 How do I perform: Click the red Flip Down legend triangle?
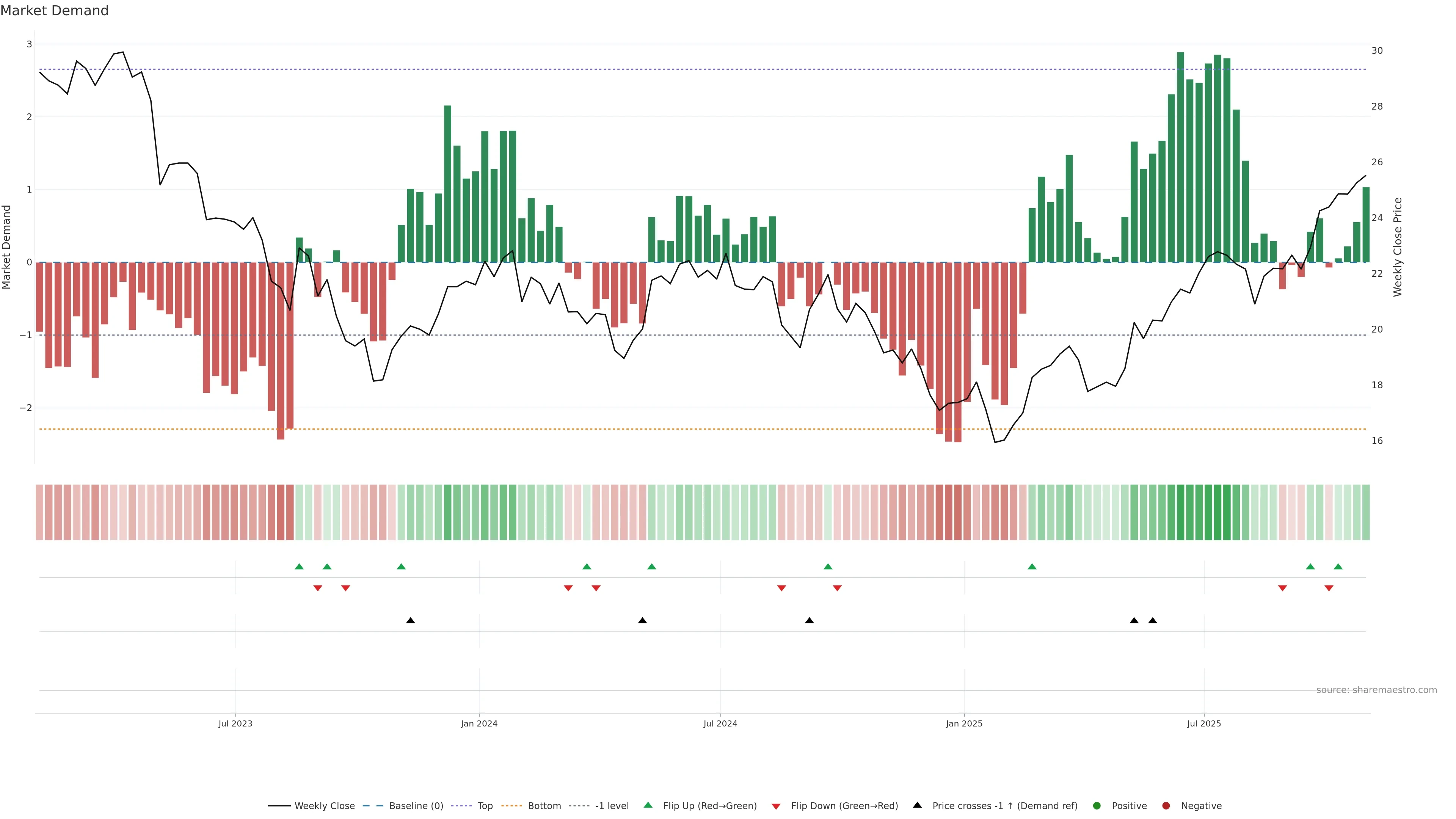(x=776, y=806)
